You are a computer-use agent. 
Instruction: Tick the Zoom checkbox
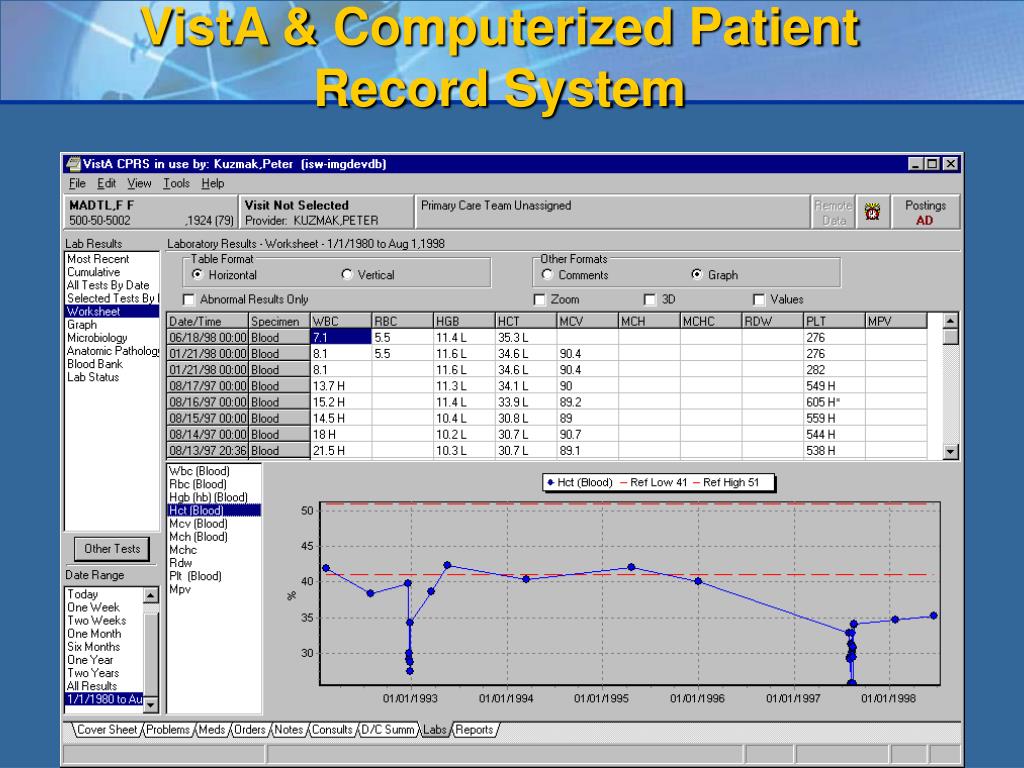(x=539, y=300)
